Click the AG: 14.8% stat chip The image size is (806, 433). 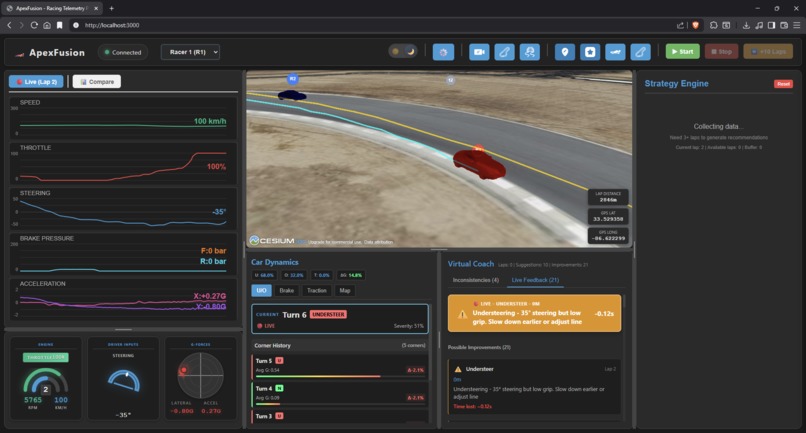point(351,275)
